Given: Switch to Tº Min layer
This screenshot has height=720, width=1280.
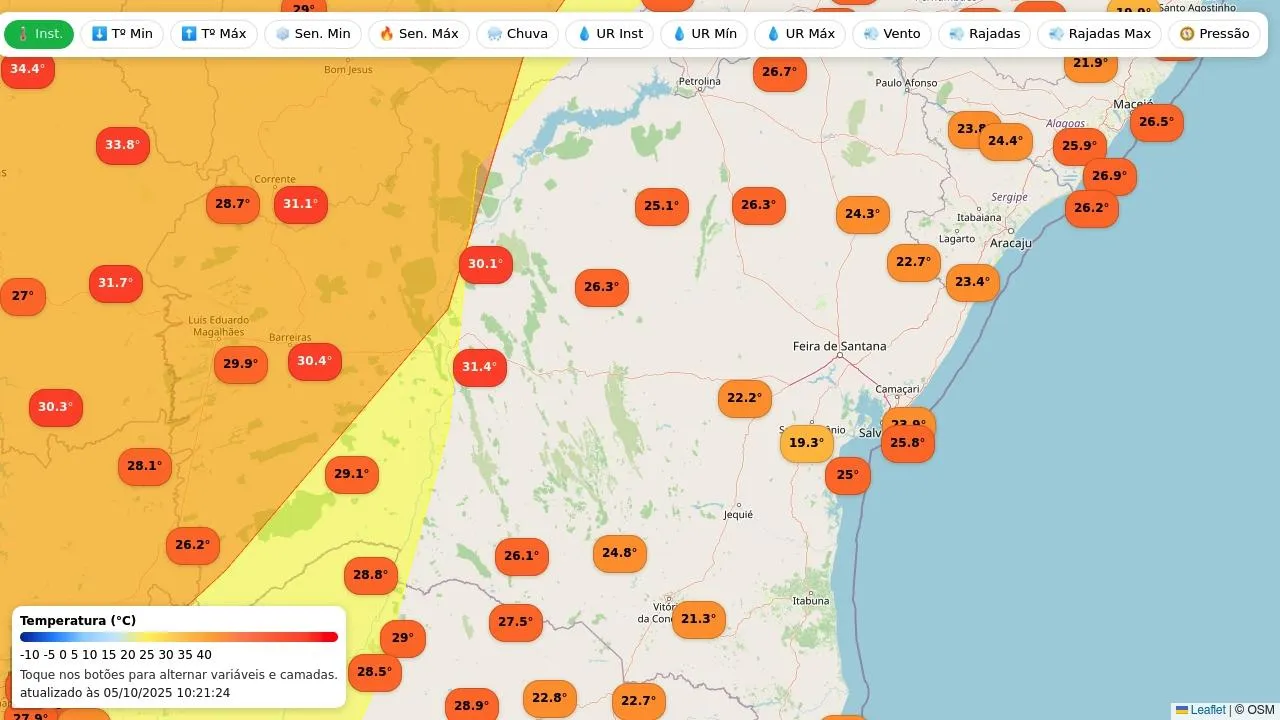Looking at the screenshot, I should 122,34.
